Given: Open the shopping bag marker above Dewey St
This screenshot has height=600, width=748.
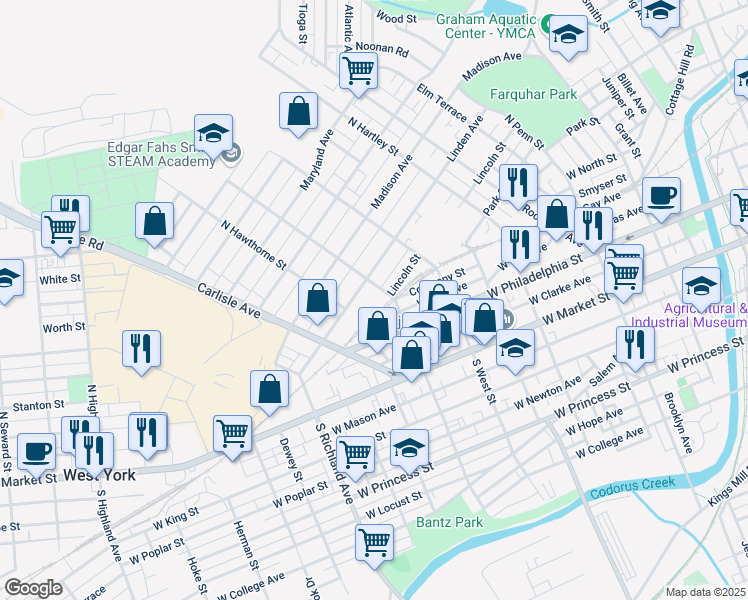Looking at the screenshot, I should pos(270,390).
